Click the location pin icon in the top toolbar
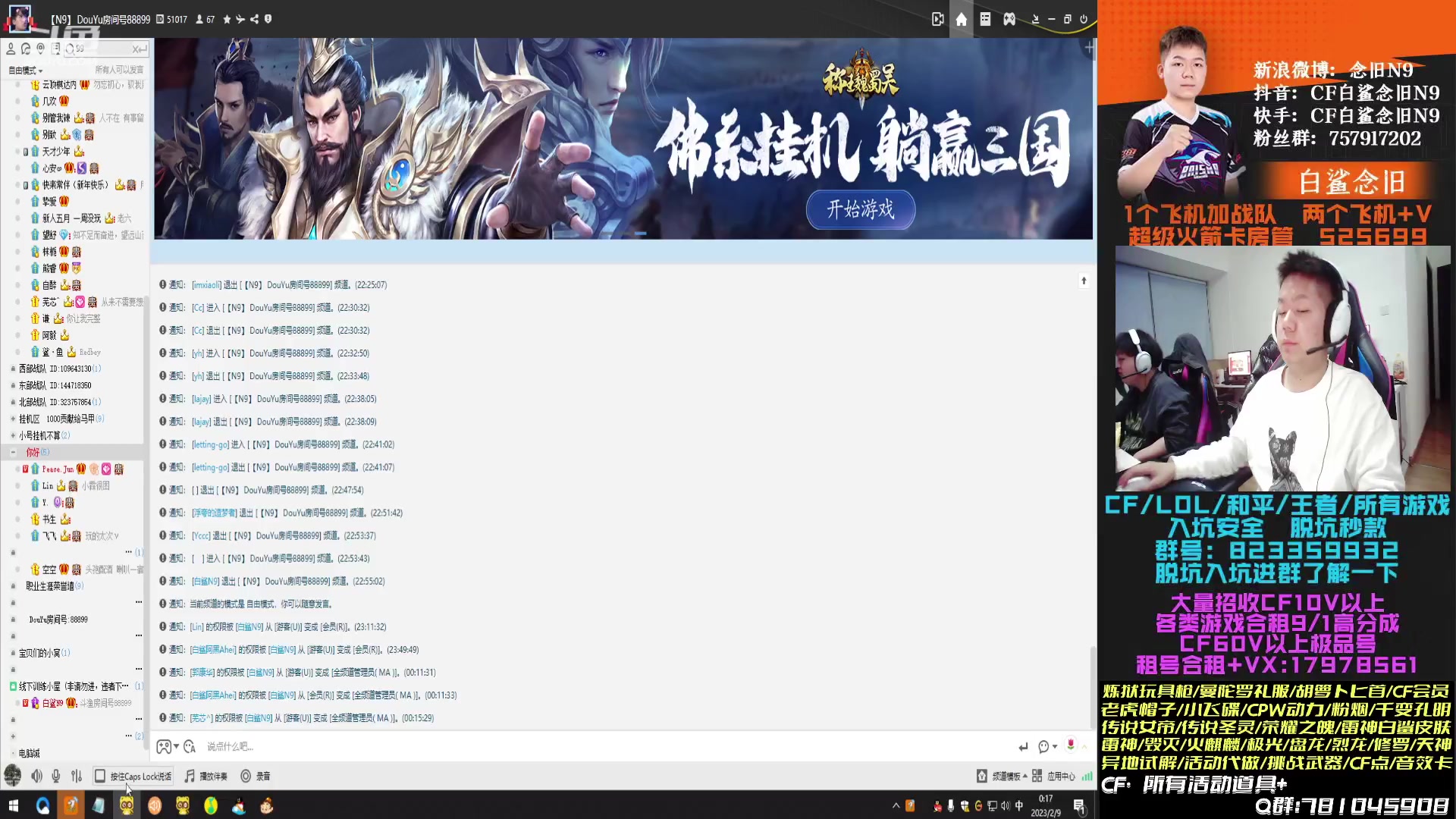The height and width of the screenshot is (819, 1456). (40, 49)
